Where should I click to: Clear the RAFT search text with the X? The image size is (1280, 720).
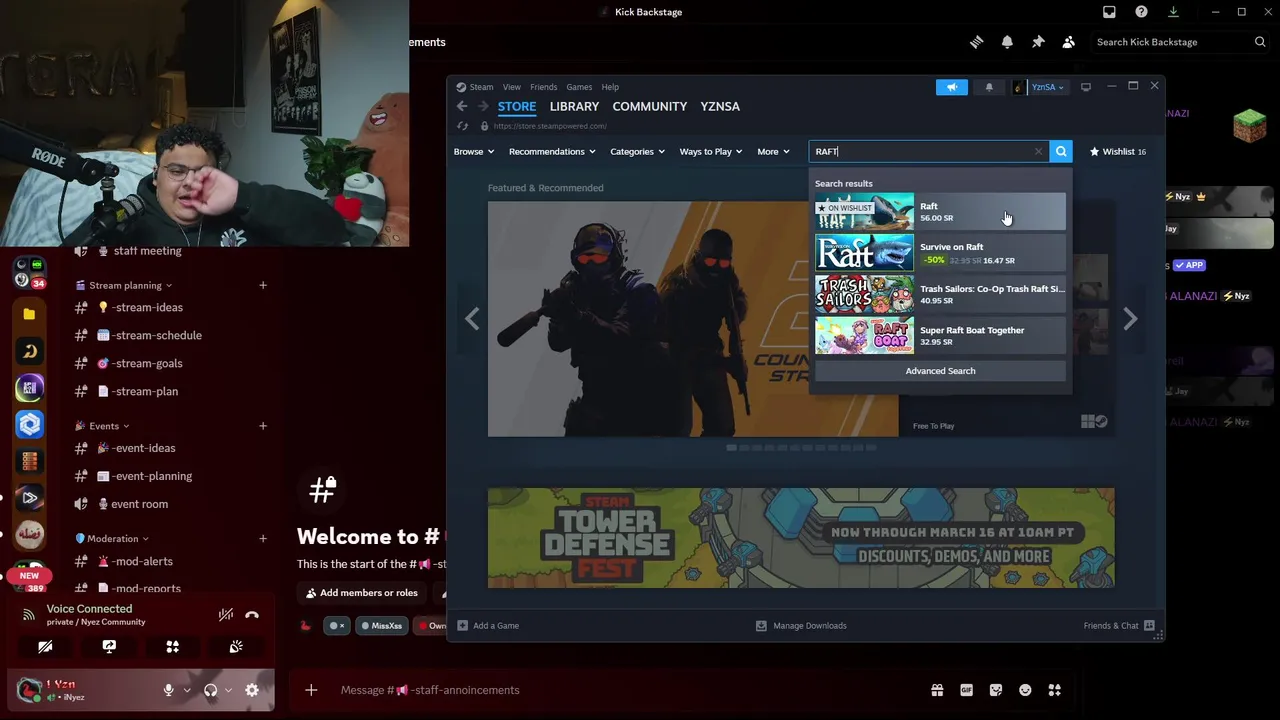1038,151
